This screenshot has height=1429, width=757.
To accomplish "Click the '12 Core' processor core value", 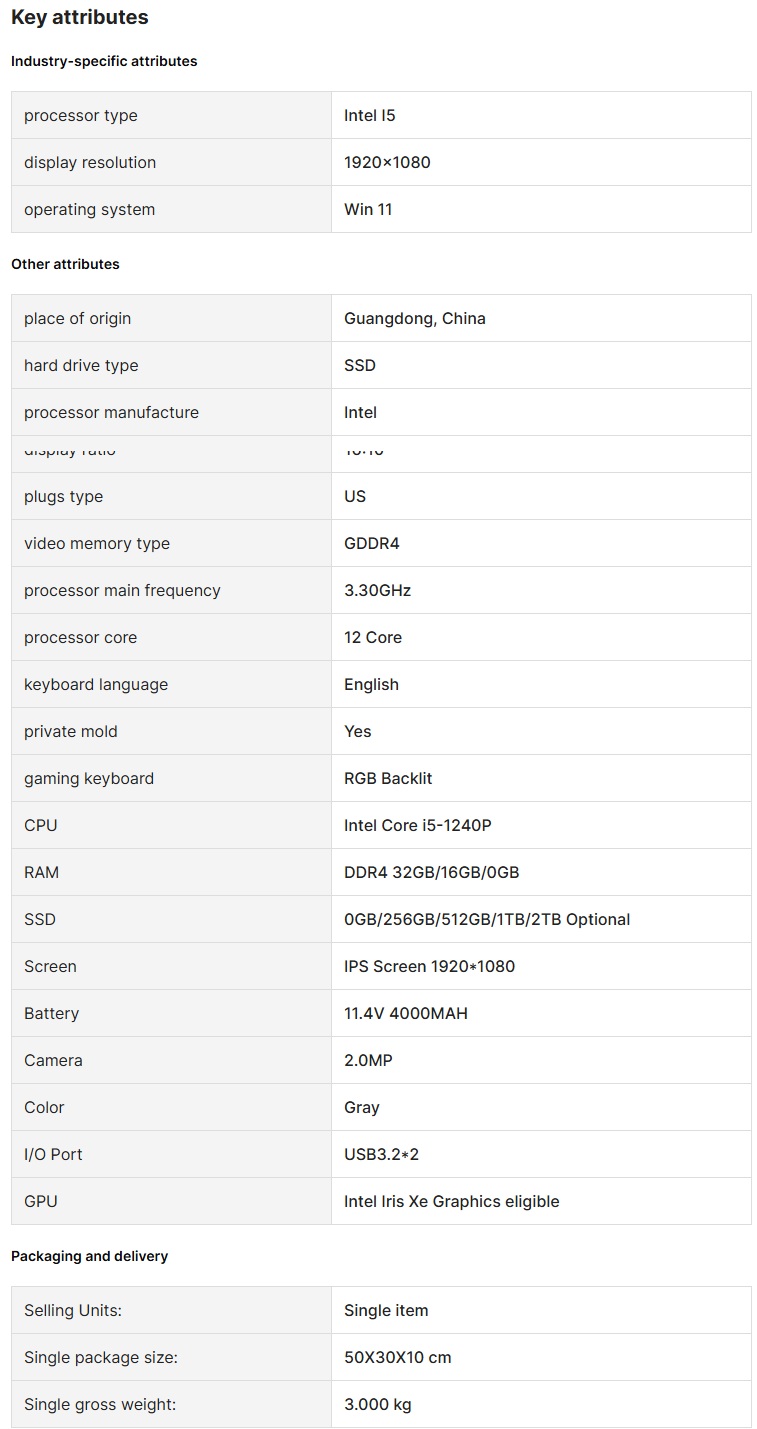I will coord(373,637).
